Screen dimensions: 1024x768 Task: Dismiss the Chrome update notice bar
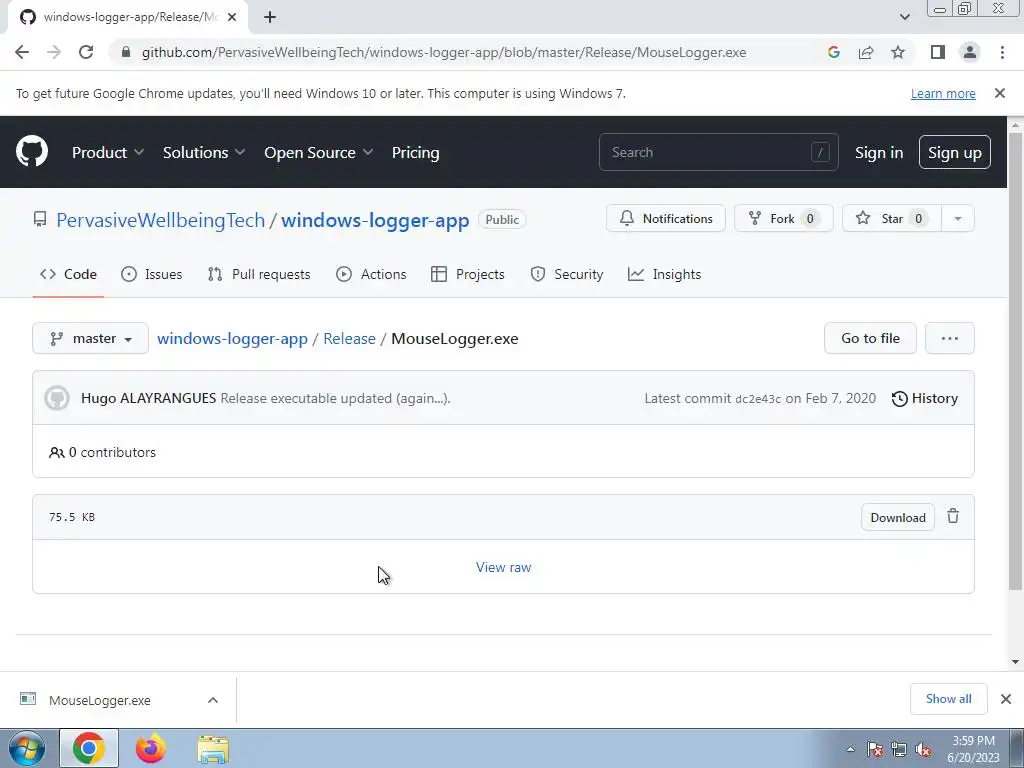click(999, 93)
